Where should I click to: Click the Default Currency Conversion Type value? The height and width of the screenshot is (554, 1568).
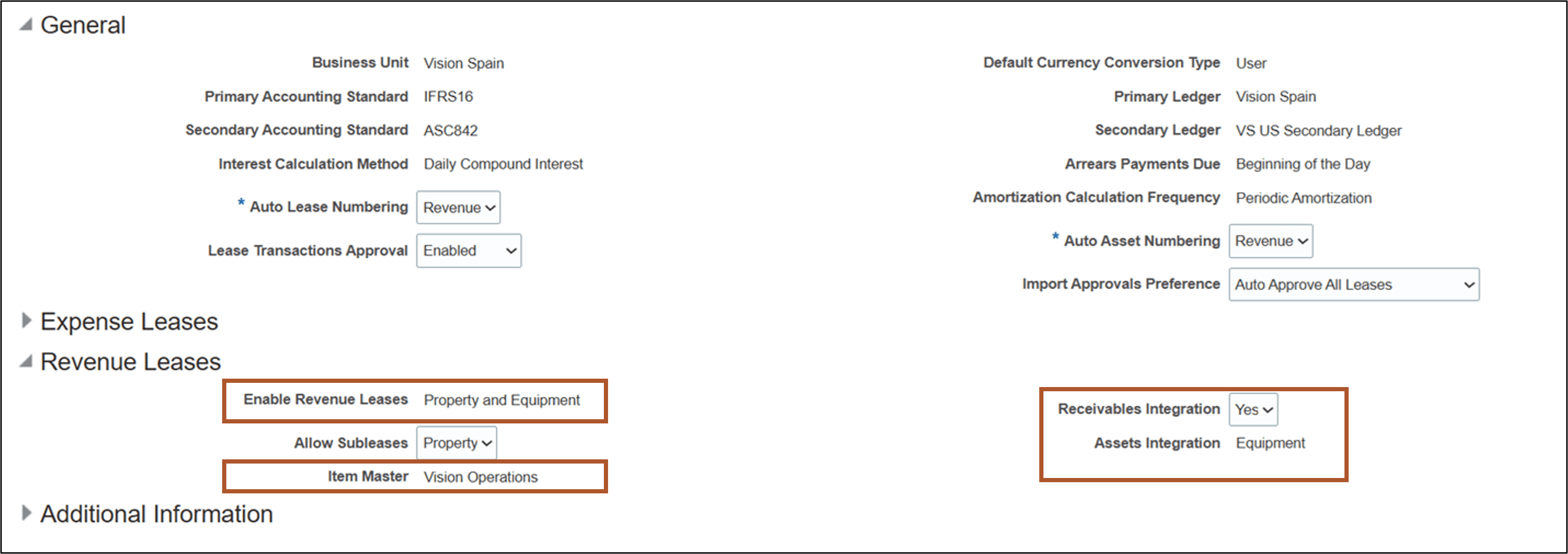coord(1252,62)
